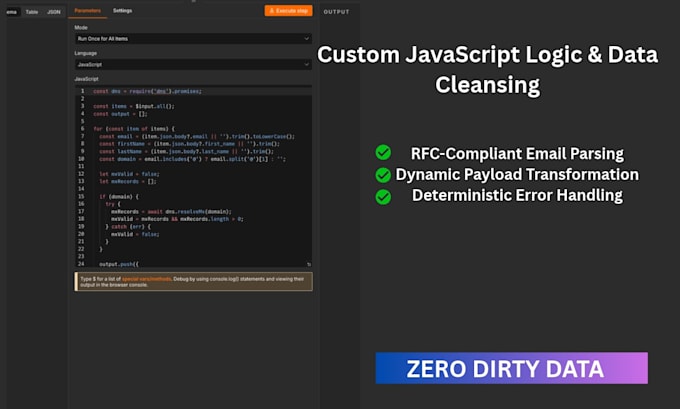Click line 4 'const output = [];'
This screenshot has height=409, width=680.
coord(120,114)
